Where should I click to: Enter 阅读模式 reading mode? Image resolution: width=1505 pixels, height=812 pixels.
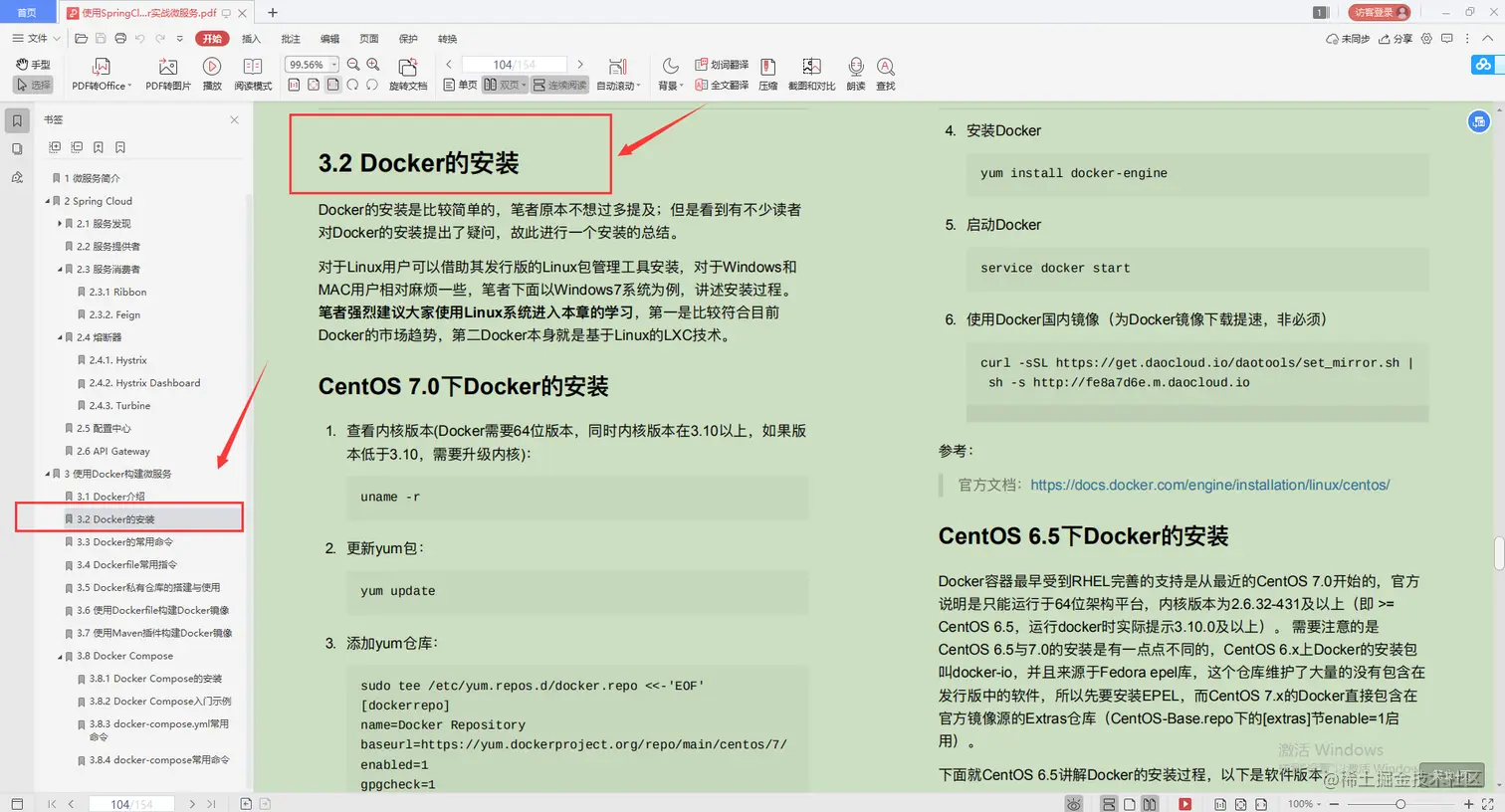pos(253,72)
